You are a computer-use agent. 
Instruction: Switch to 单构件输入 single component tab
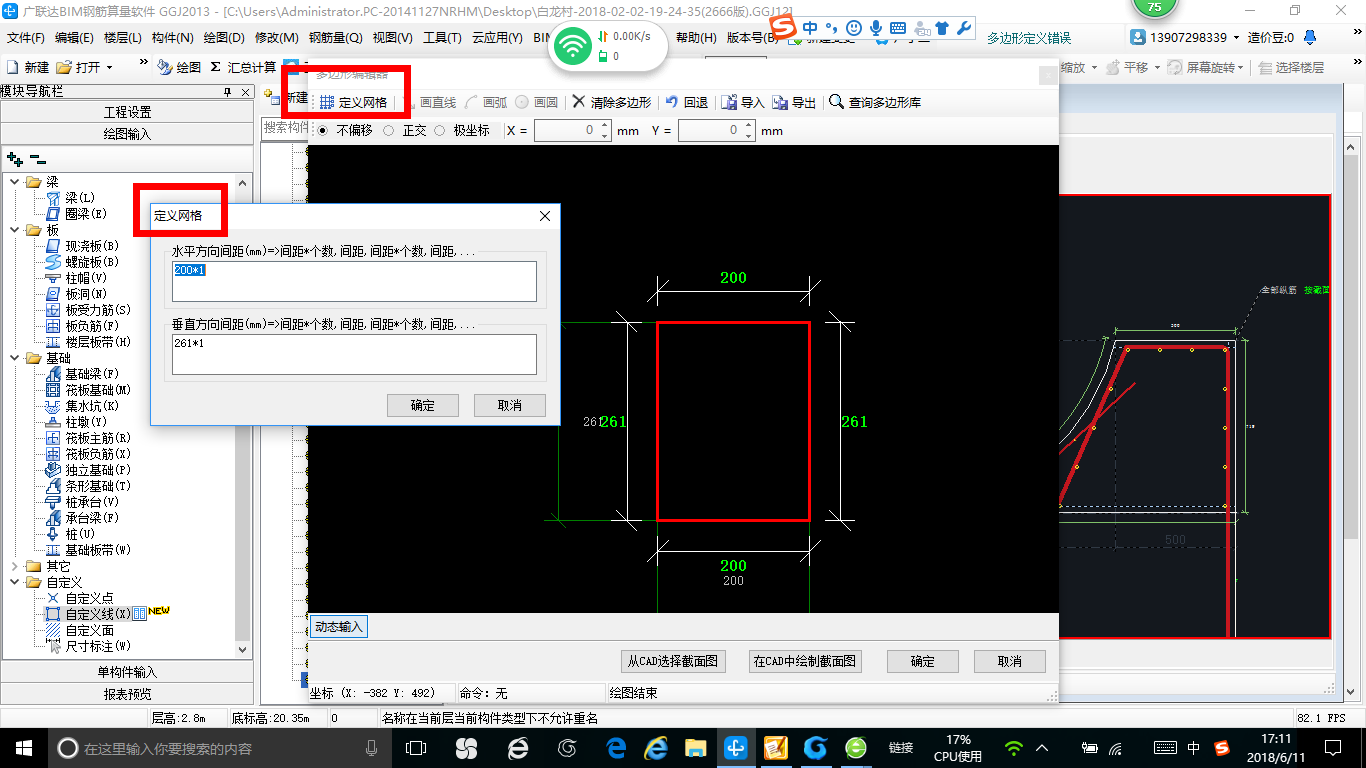[x=127, y=672]
